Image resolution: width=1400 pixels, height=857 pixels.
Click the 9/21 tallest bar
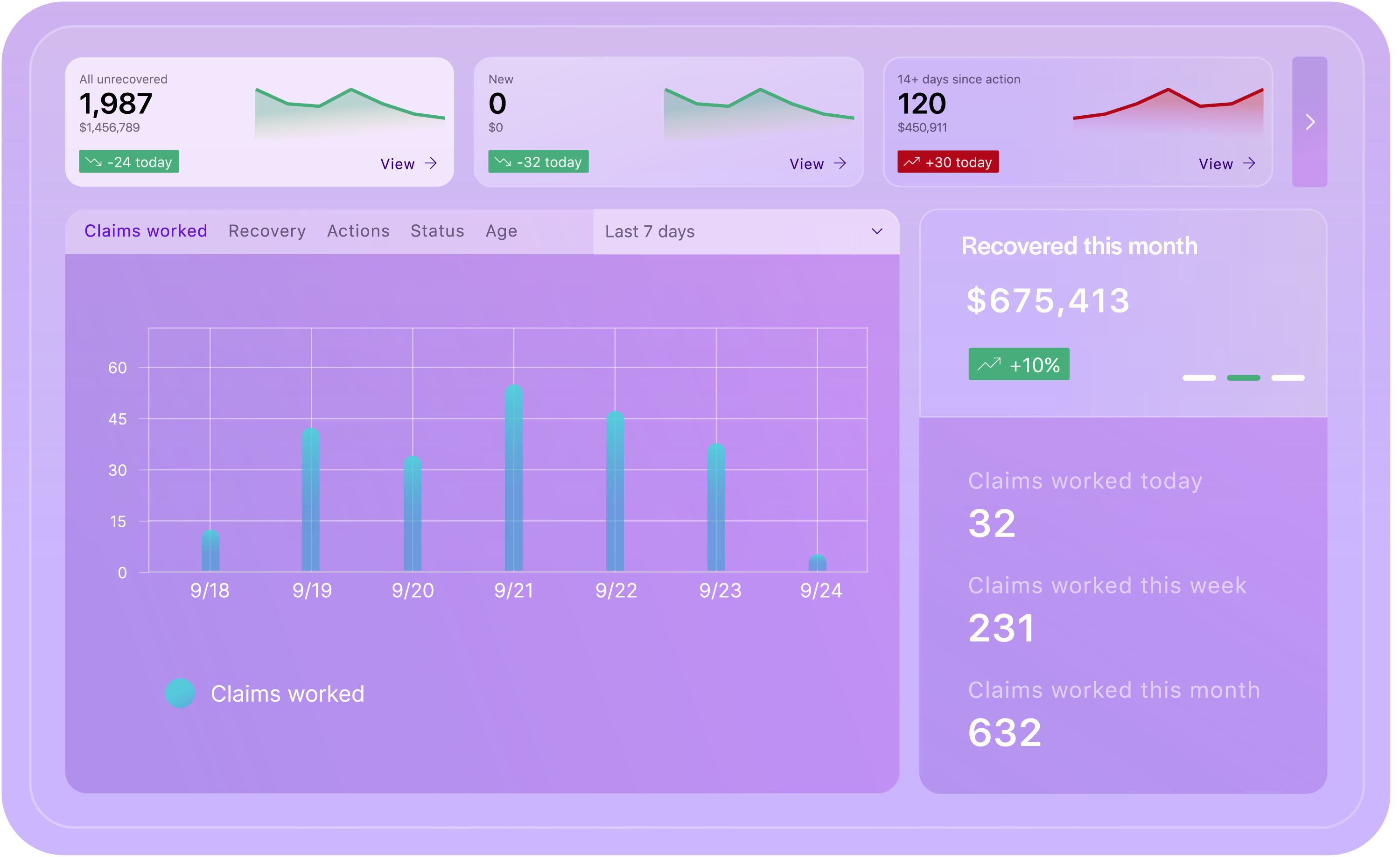tap(514, 479)
